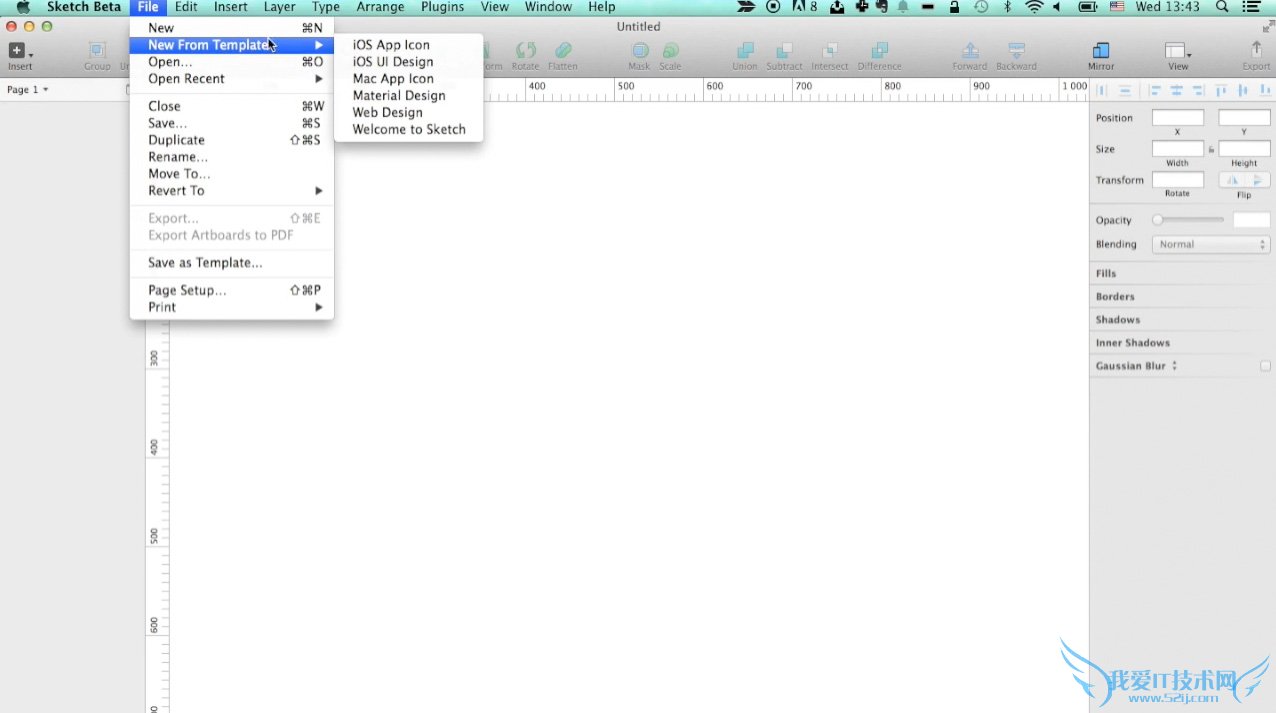Click the Width size input field
The height and width of the screenshot is (713, 1276).
coord(1178,149)
